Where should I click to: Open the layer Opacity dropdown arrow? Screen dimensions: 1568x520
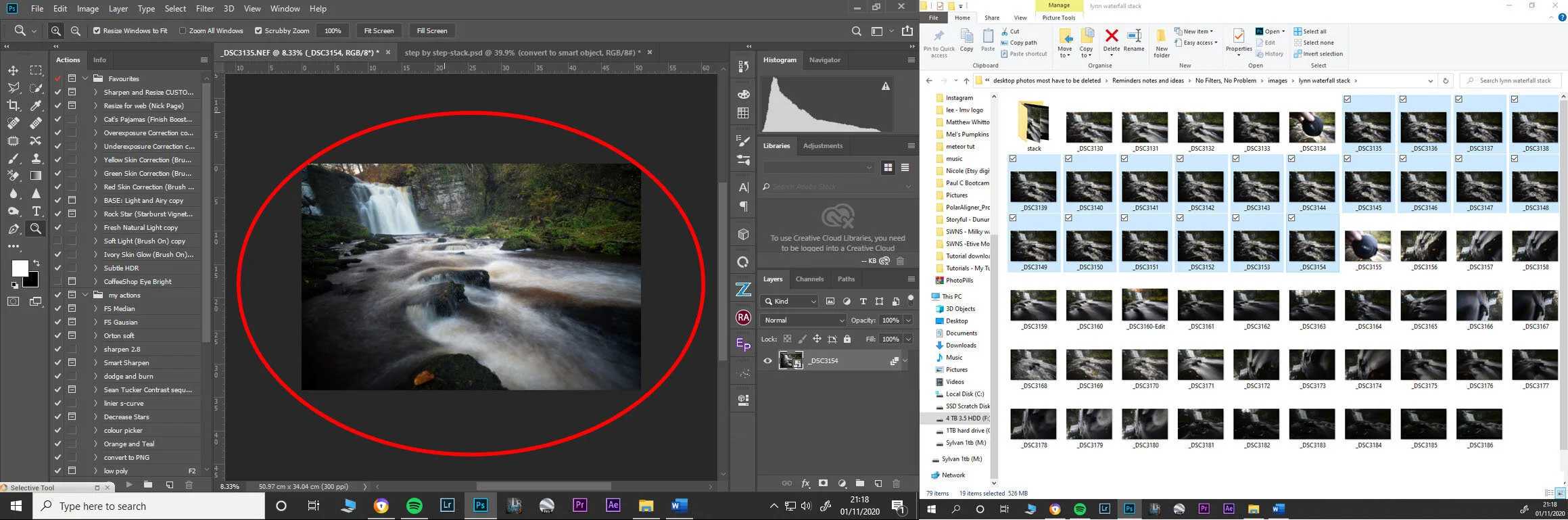(908, 320)
